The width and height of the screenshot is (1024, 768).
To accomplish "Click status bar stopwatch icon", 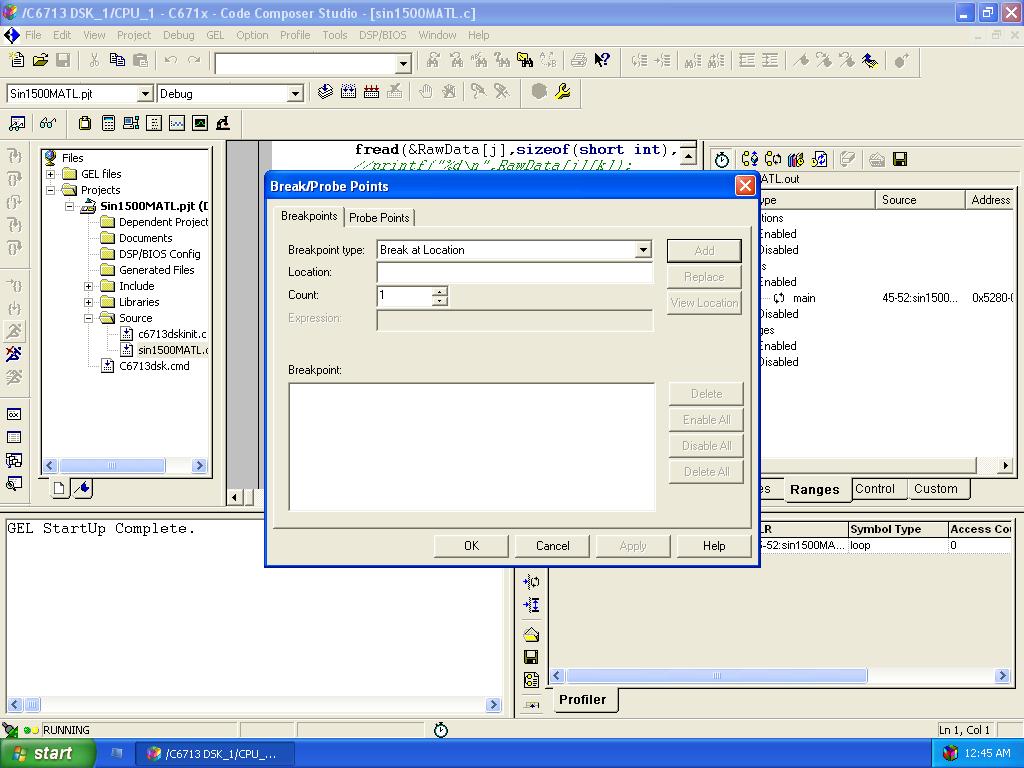I will pyautogui.click(x=441, y=730).
